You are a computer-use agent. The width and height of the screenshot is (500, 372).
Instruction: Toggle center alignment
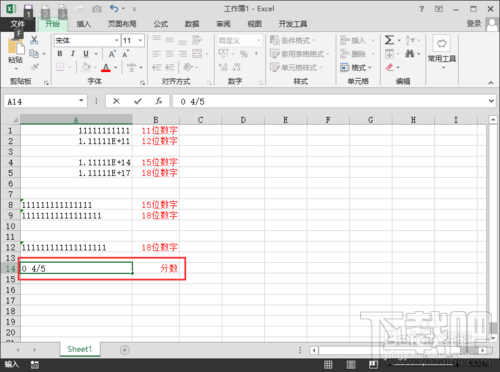coord(170,54)
